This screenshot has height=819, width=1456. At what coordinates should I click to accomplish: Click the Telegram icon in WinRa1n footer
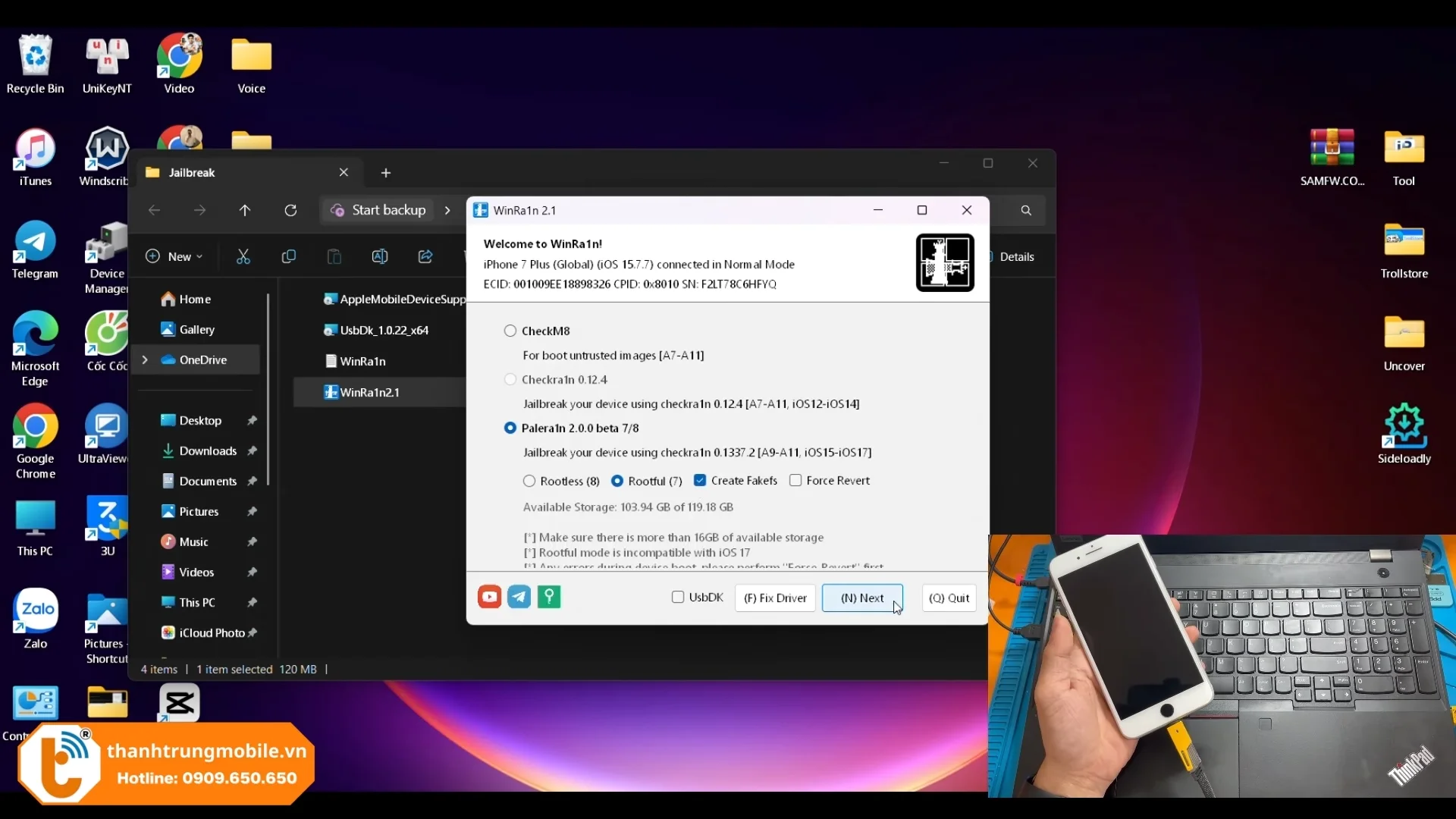519,598
